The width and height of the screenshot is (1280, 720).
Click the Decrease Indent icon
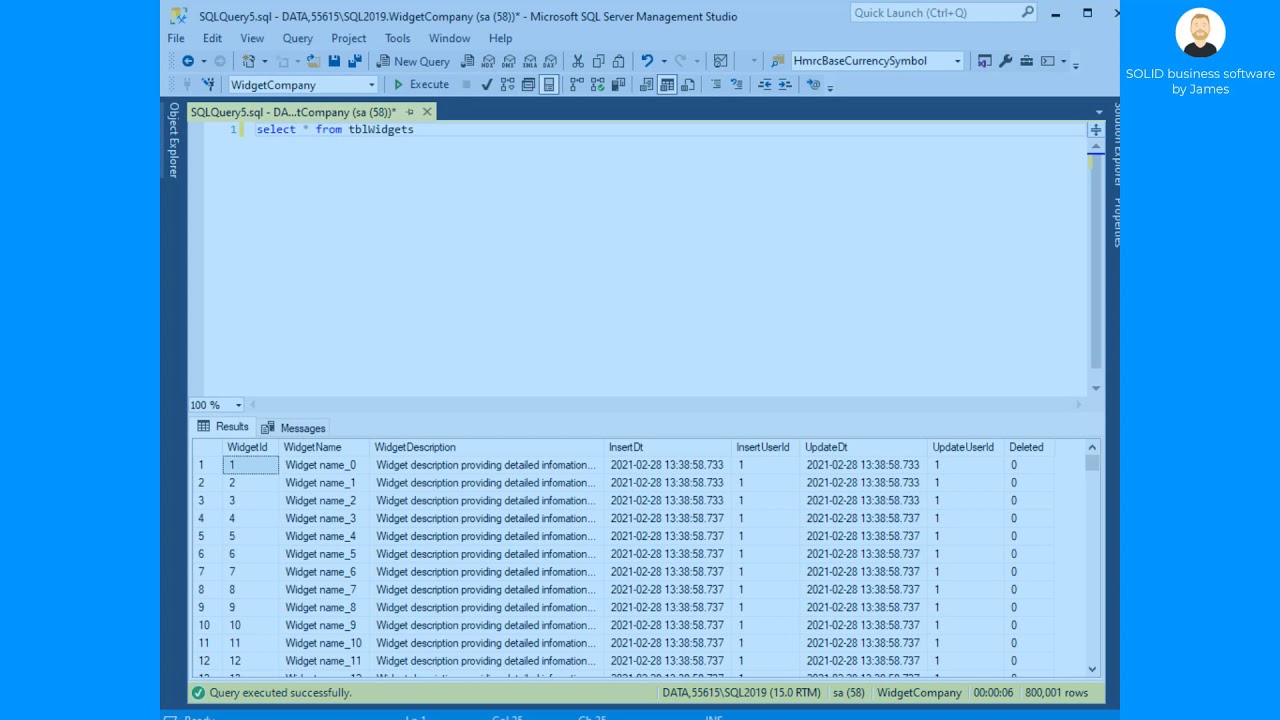764,85
